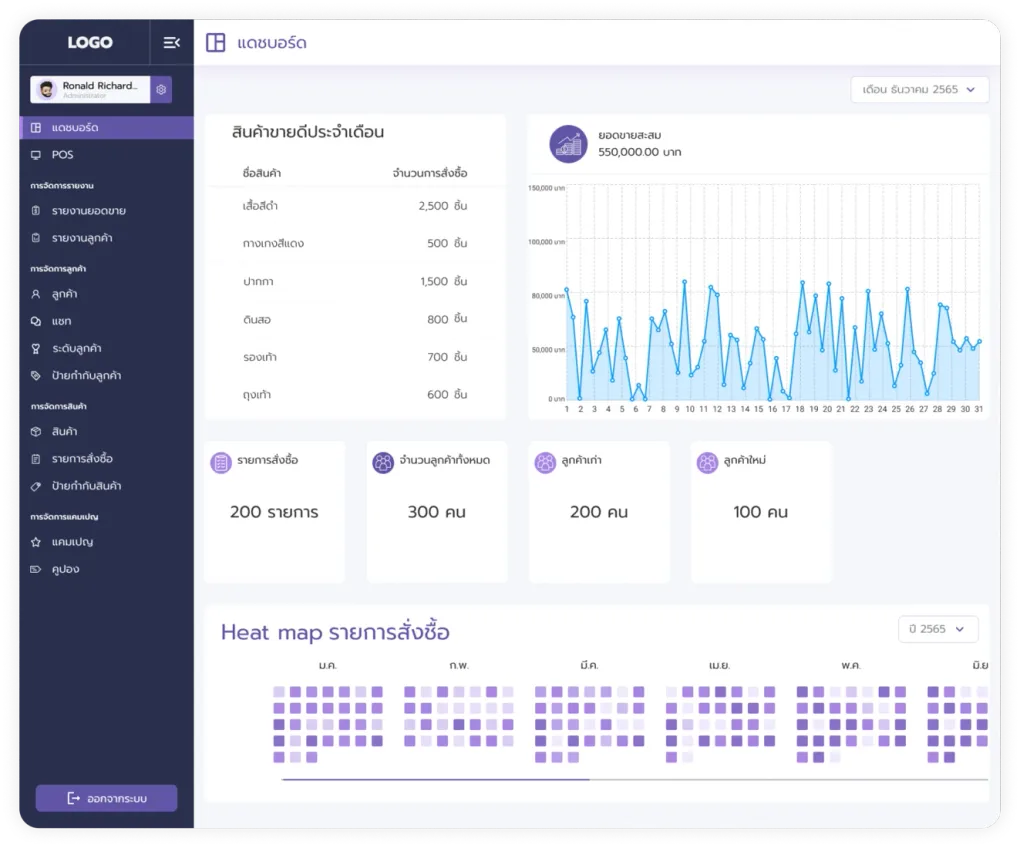
Task: Click the 550,000.00 บาท sales total
Action: click(x=640, y=152)
